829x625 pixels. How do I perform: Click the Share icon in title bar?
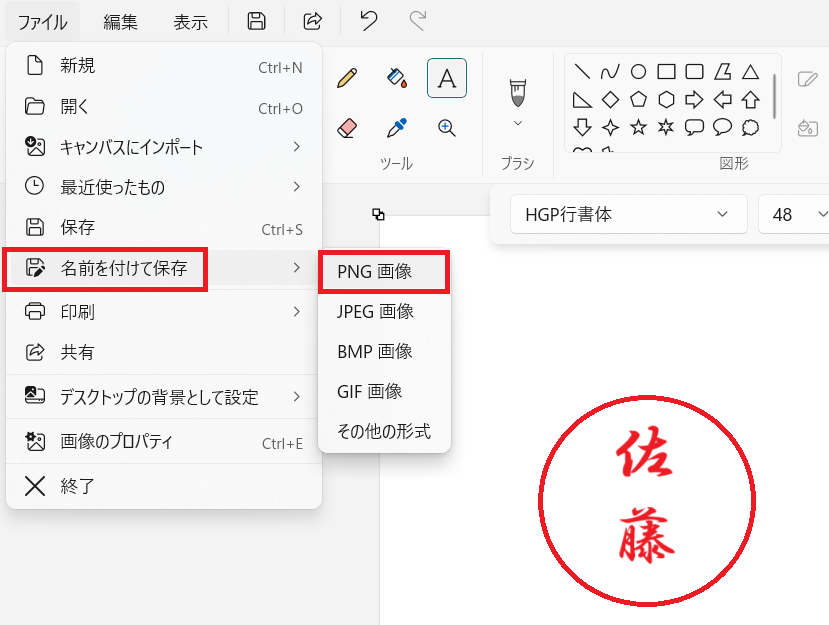click(313, 22)
